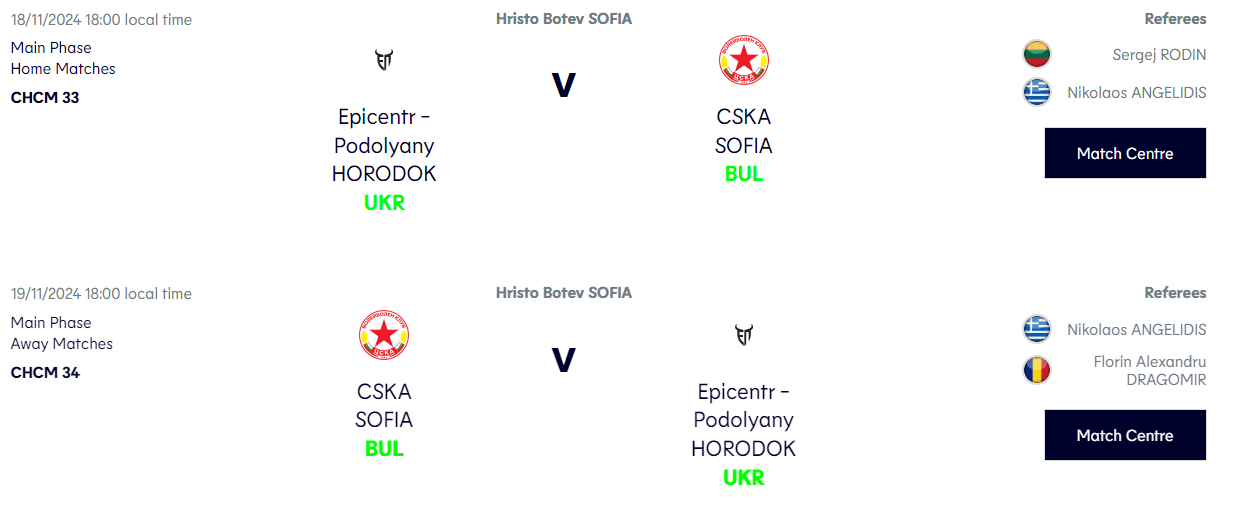This screenshot has height=525, width=1239.
Task: Click referee name Sergej RODIN
Action: 1159,55
